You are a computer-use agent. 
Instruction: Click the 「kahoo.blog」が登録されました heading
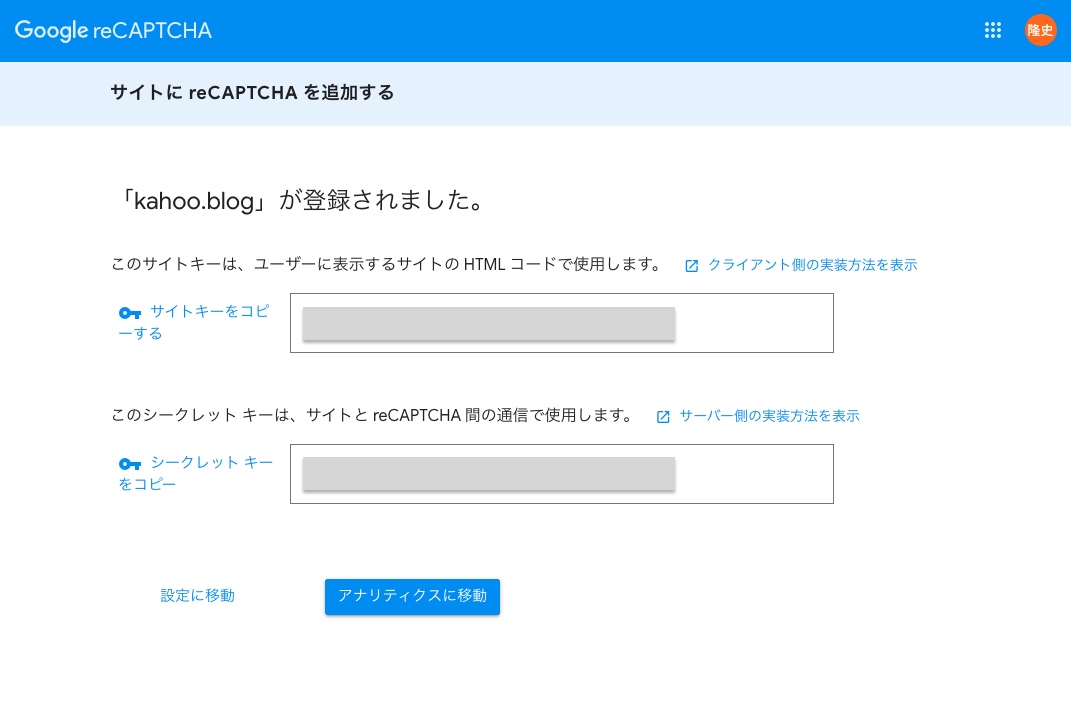pos(302,200)
